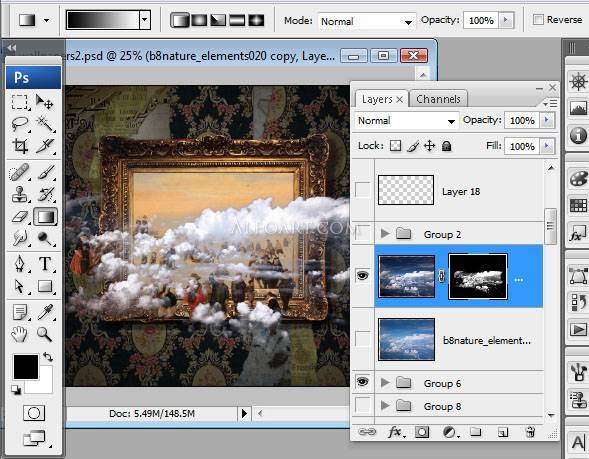This screenshot has width=589, height=459.
Task: Select the Pen tool
Action: (x=20, y=264)
